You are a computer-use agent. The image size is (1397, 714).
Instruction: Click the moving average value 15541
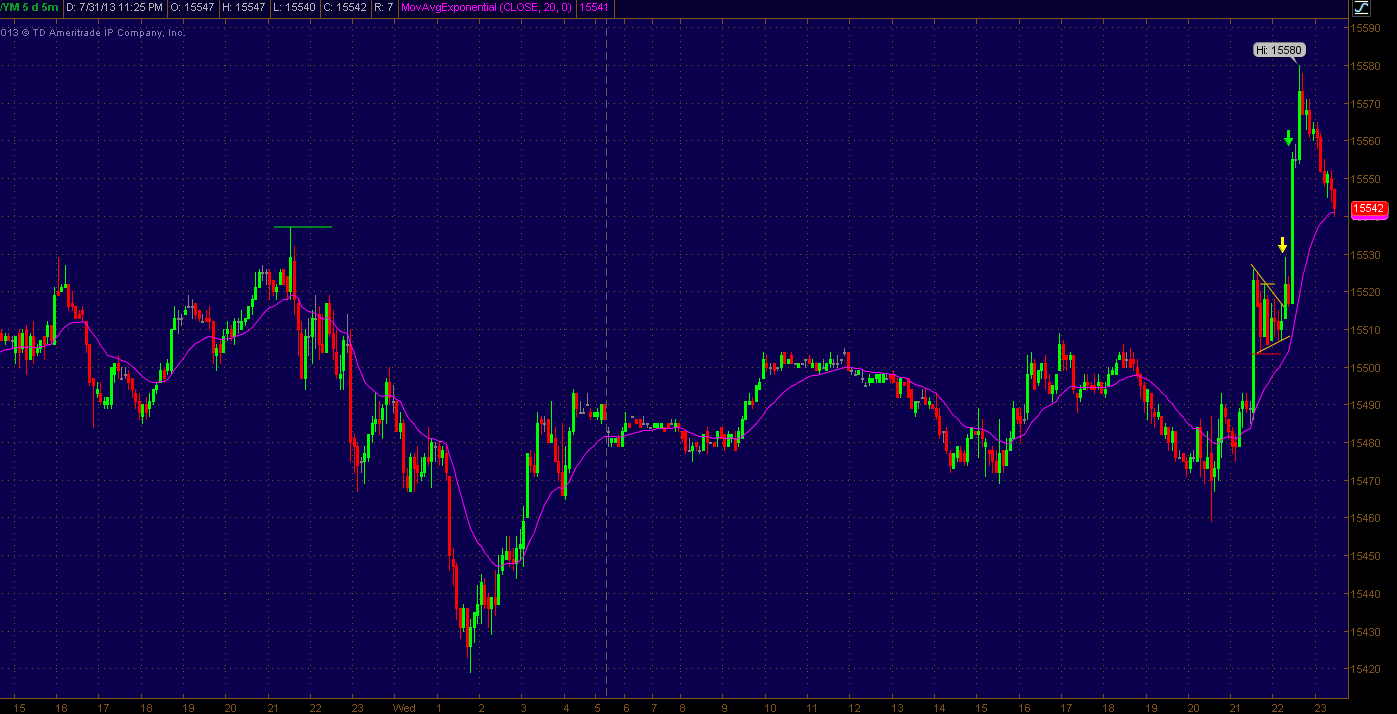coord(594,7)
